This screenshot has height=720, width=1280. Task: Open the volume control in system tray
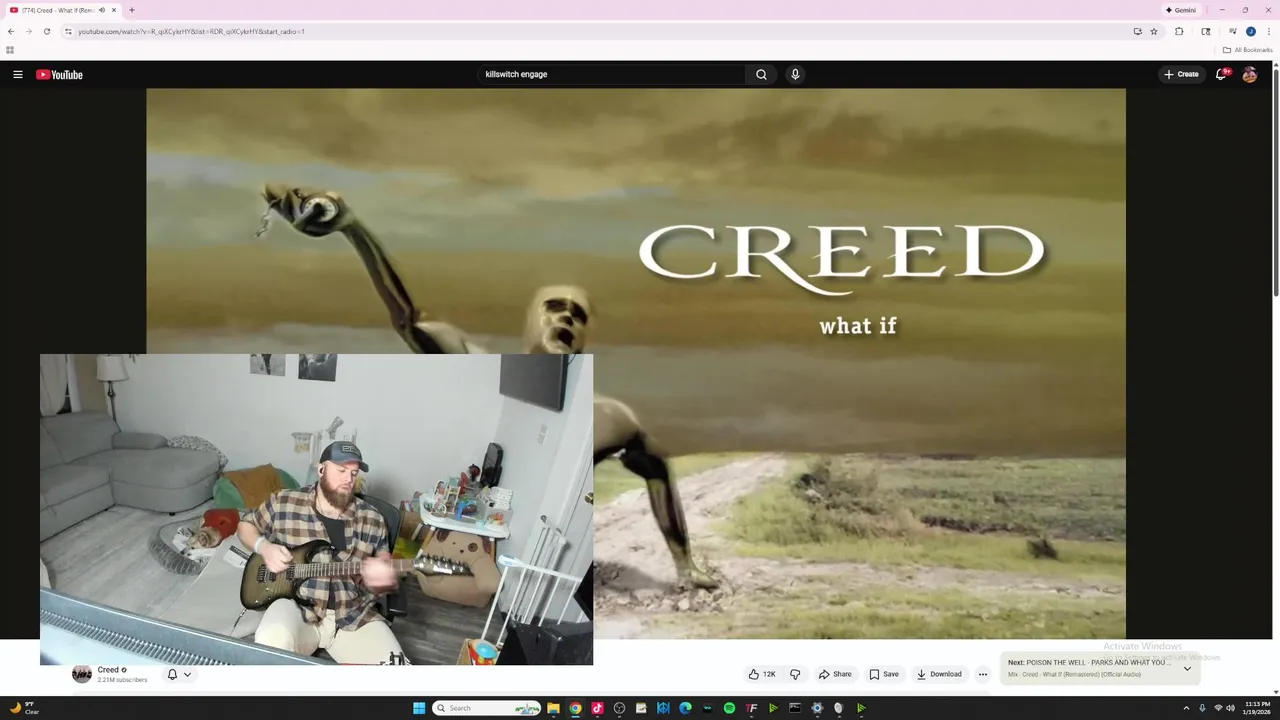(x=1230, y=708)
